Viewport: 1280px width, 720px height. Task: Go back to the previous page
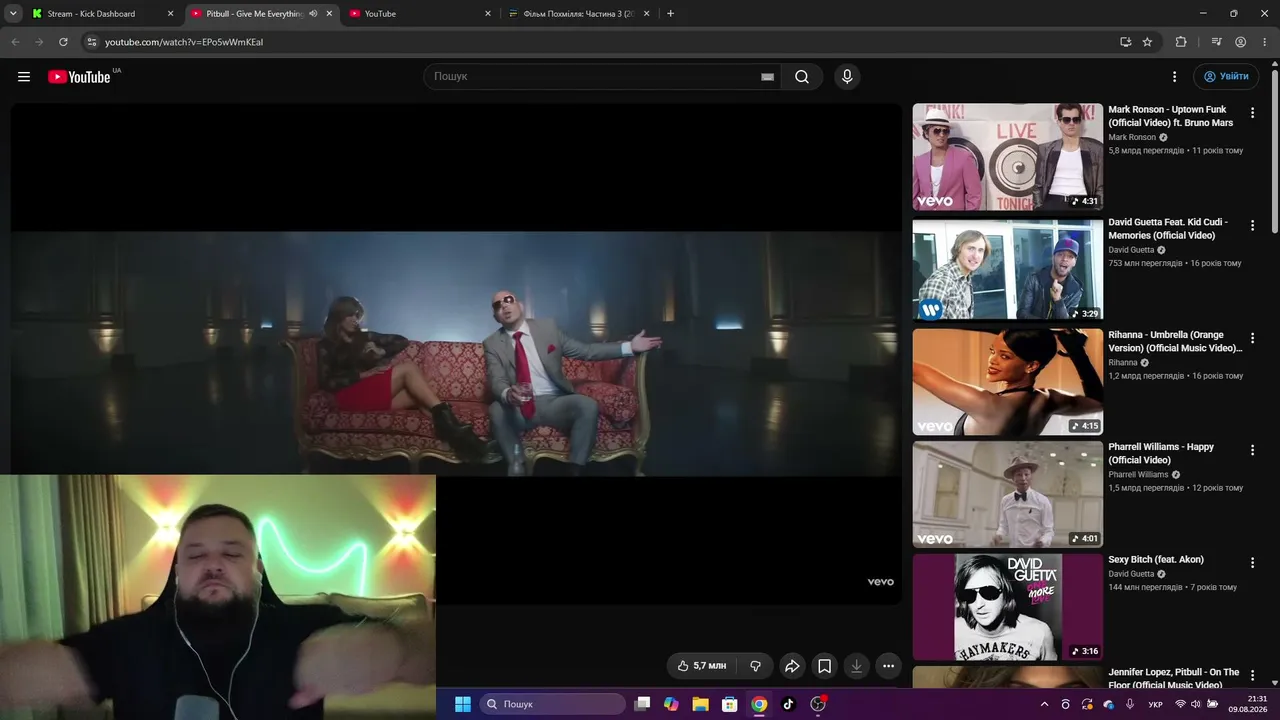[x=15, y=42]
